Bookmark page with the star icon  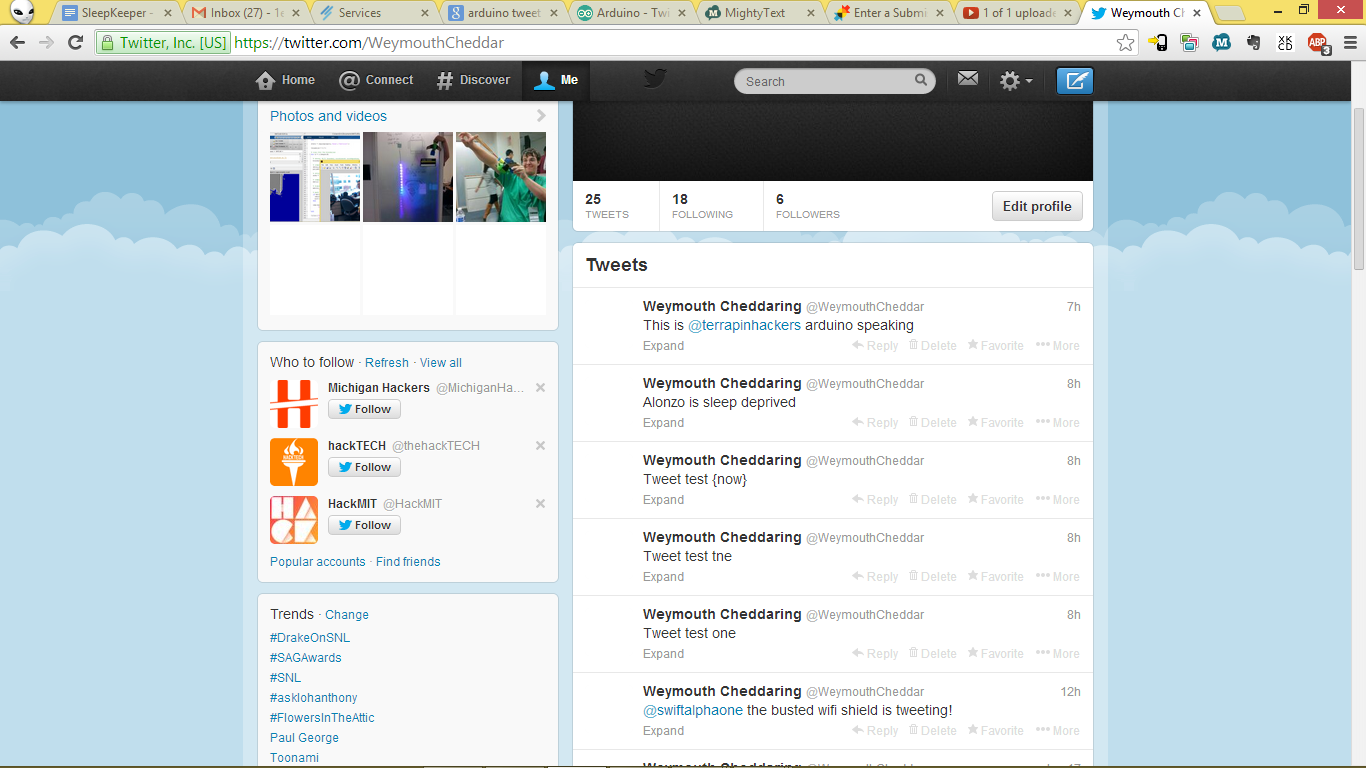1126,43
